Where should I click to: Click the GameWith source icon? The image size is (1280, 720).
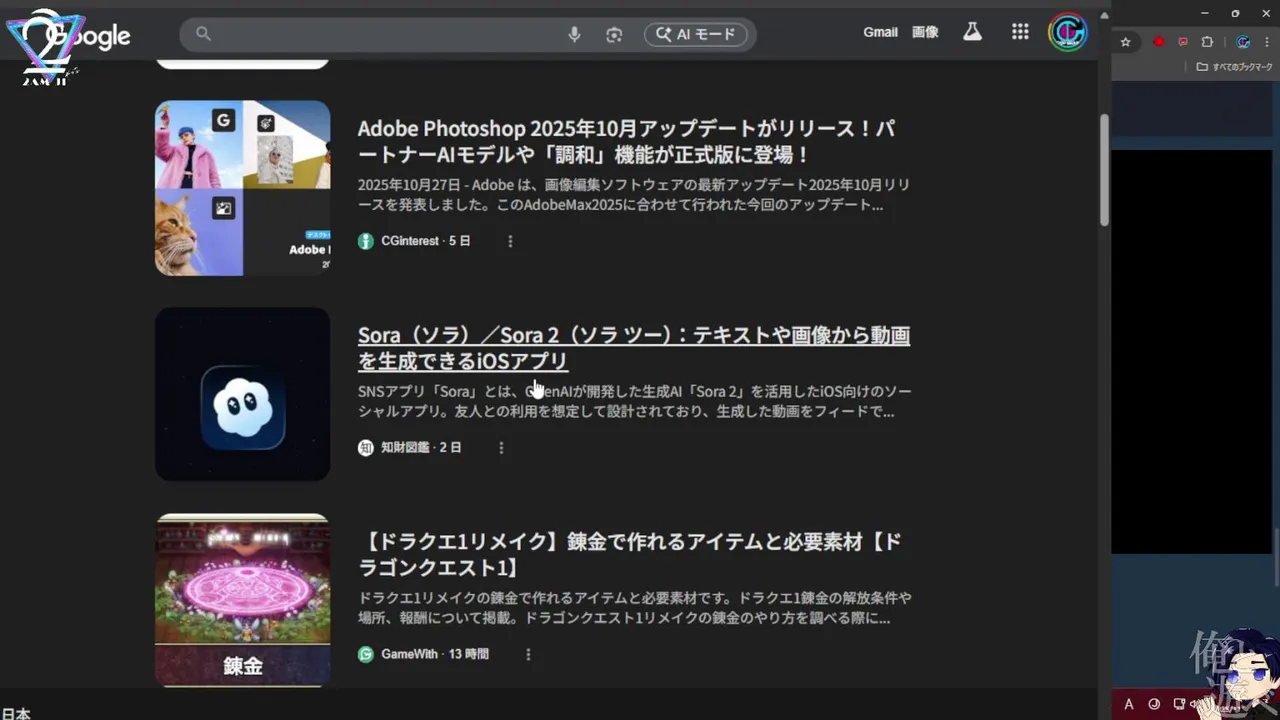[366, 654]
